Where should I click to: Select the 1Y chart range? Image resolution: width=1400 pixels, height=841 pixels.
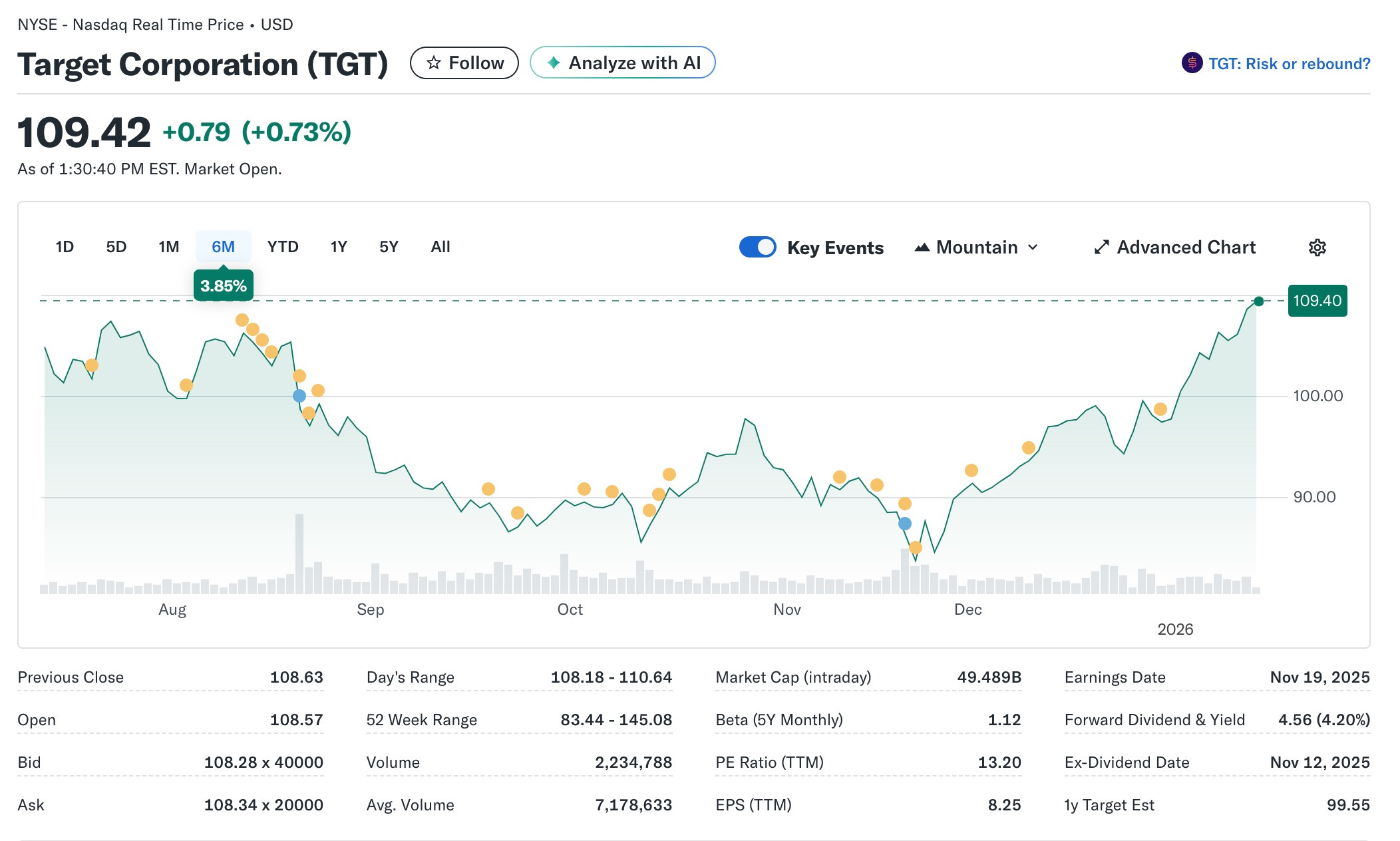pyautogui.click(x=338, y=247)
